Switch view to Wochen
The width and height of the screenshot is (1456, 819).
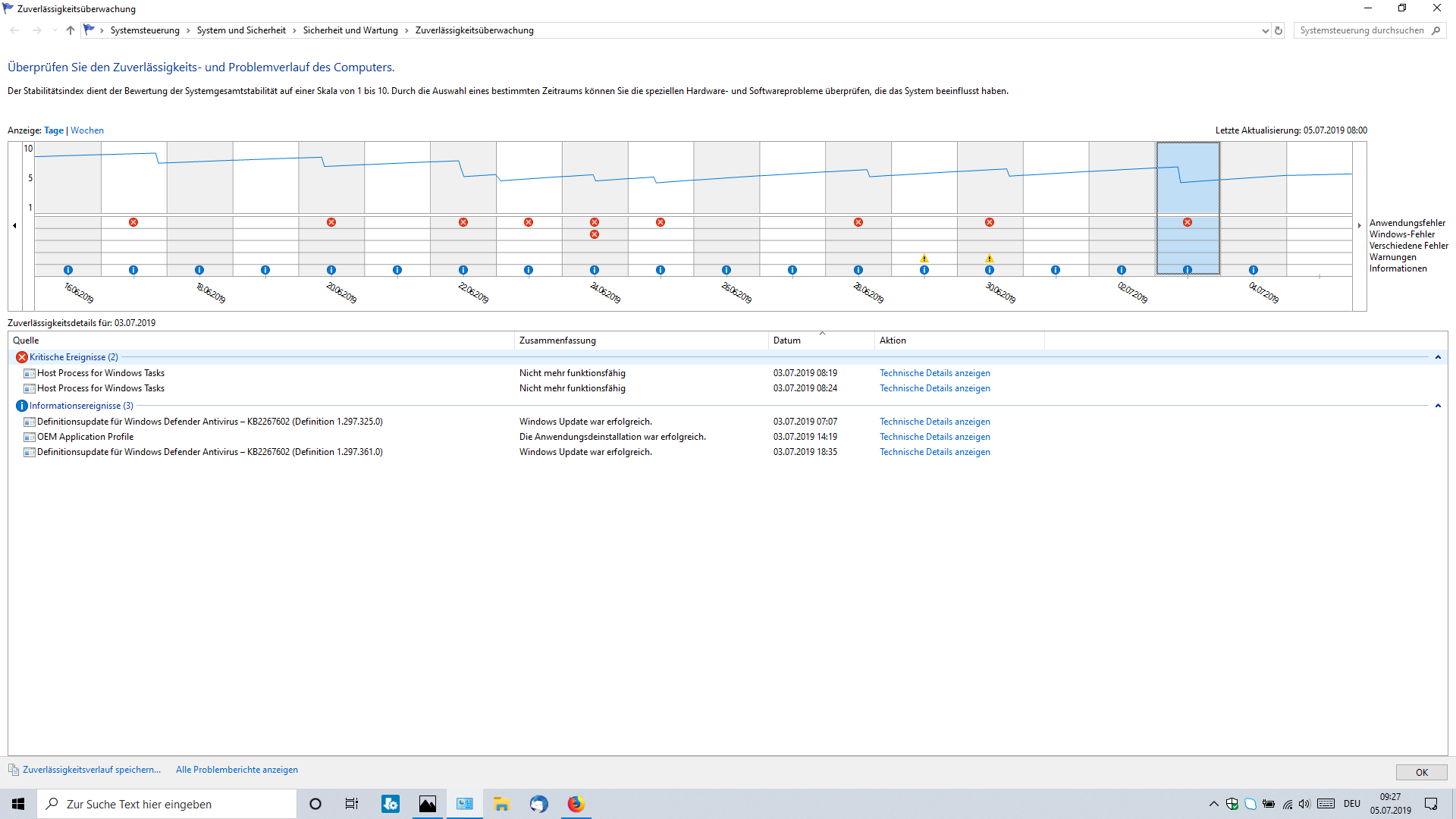(87, 130)
